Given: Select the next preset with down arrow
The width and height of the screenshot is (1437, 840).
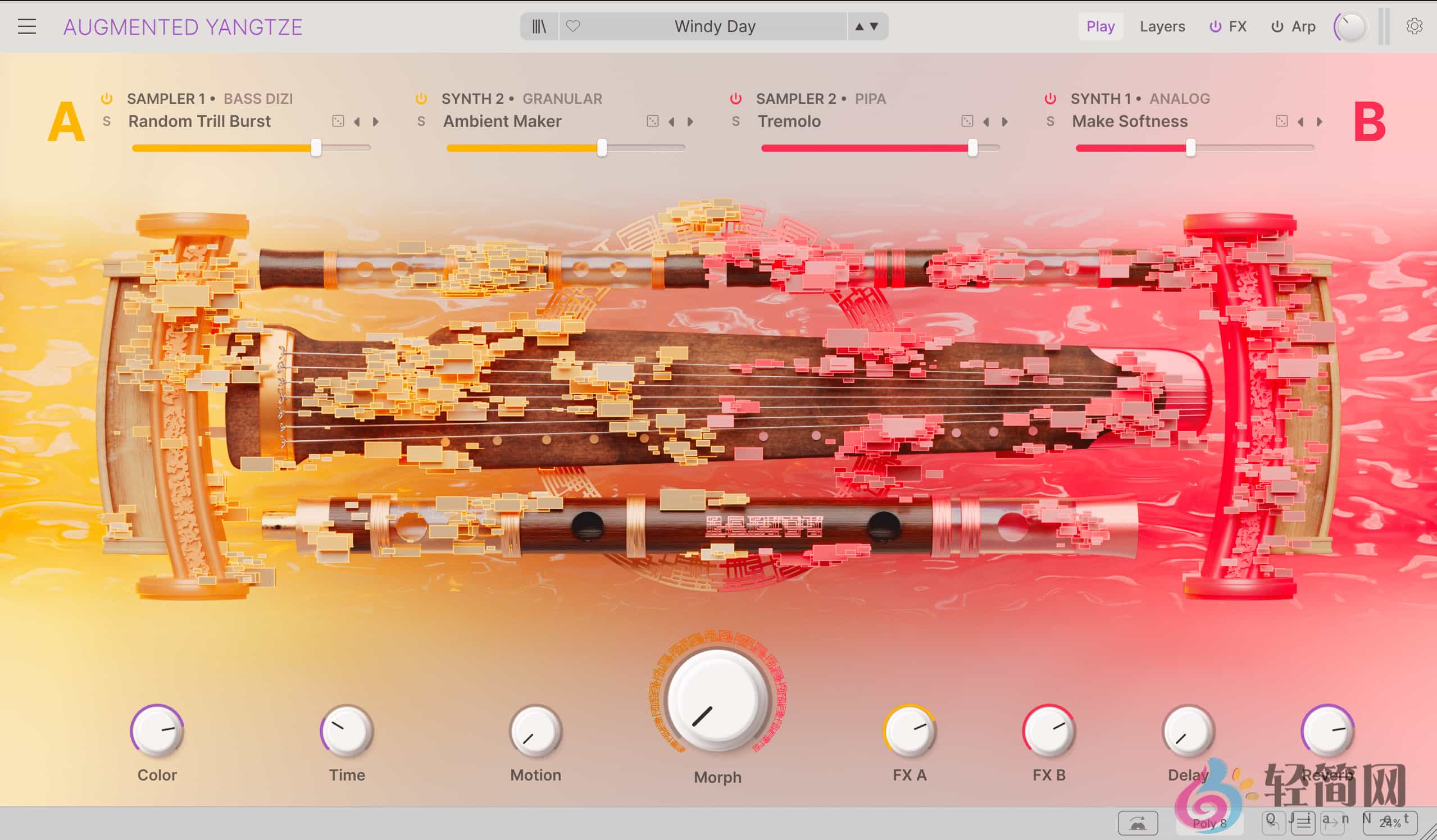Looking at the screenshot, I should (874, 27).
